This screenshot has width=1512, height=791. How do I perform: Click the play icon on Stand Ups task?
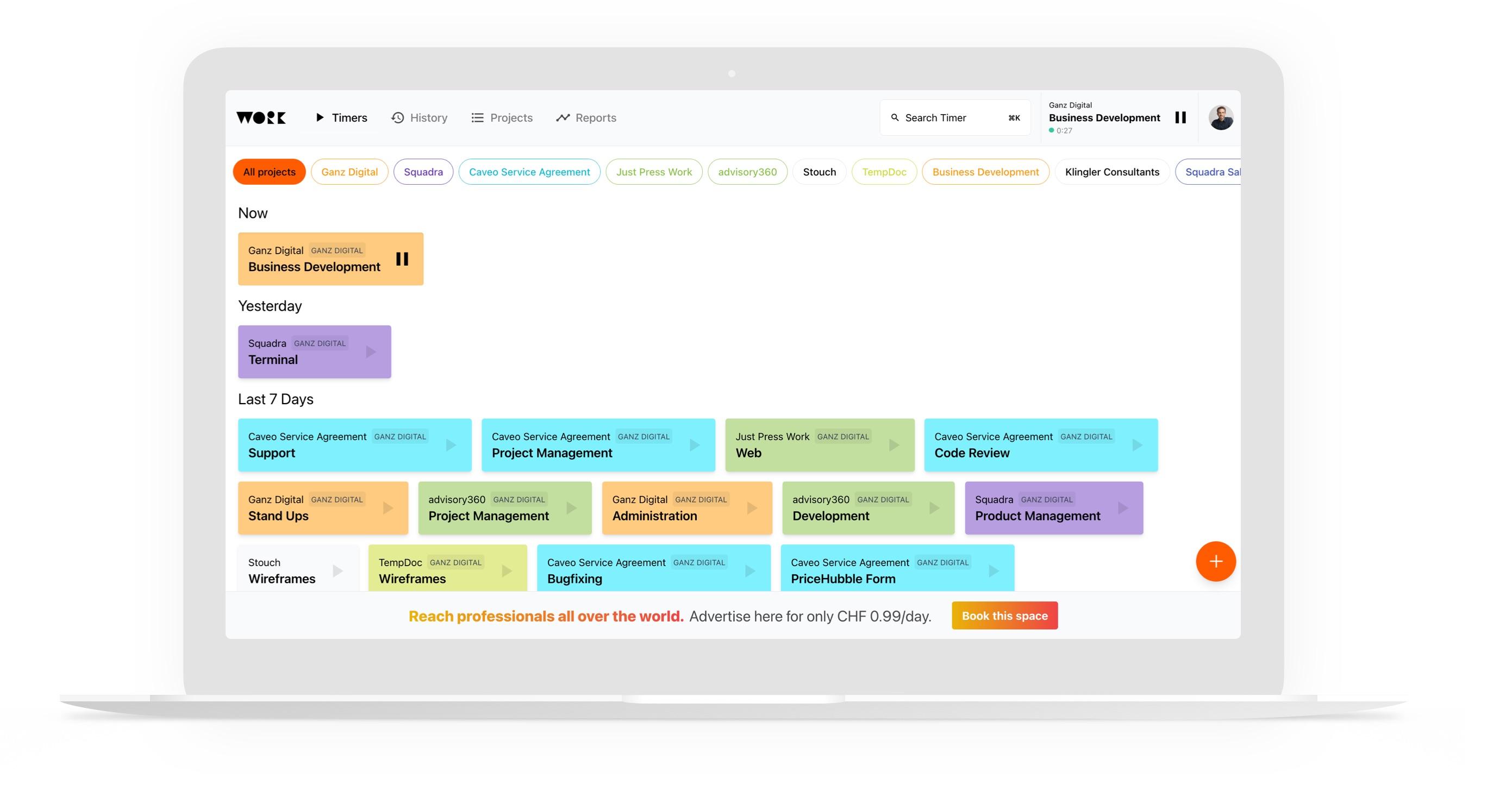pos(389,507)
